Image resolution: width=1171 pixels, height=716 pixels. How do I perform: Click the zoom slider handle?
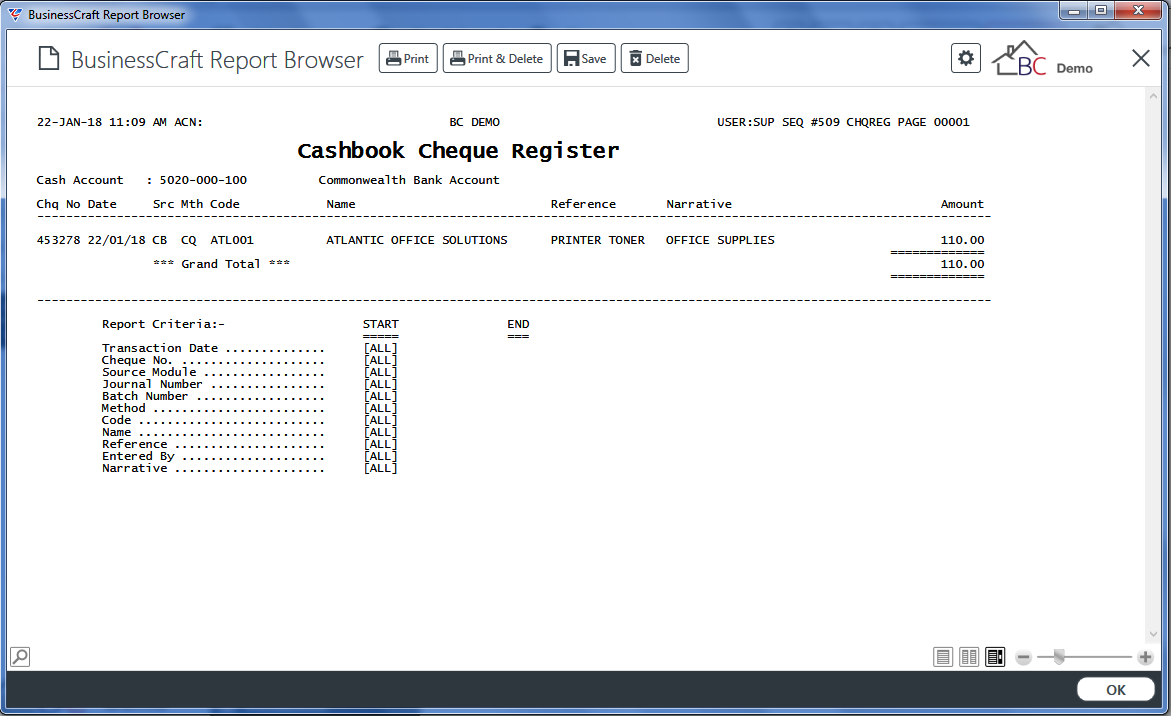point(1059,657)
